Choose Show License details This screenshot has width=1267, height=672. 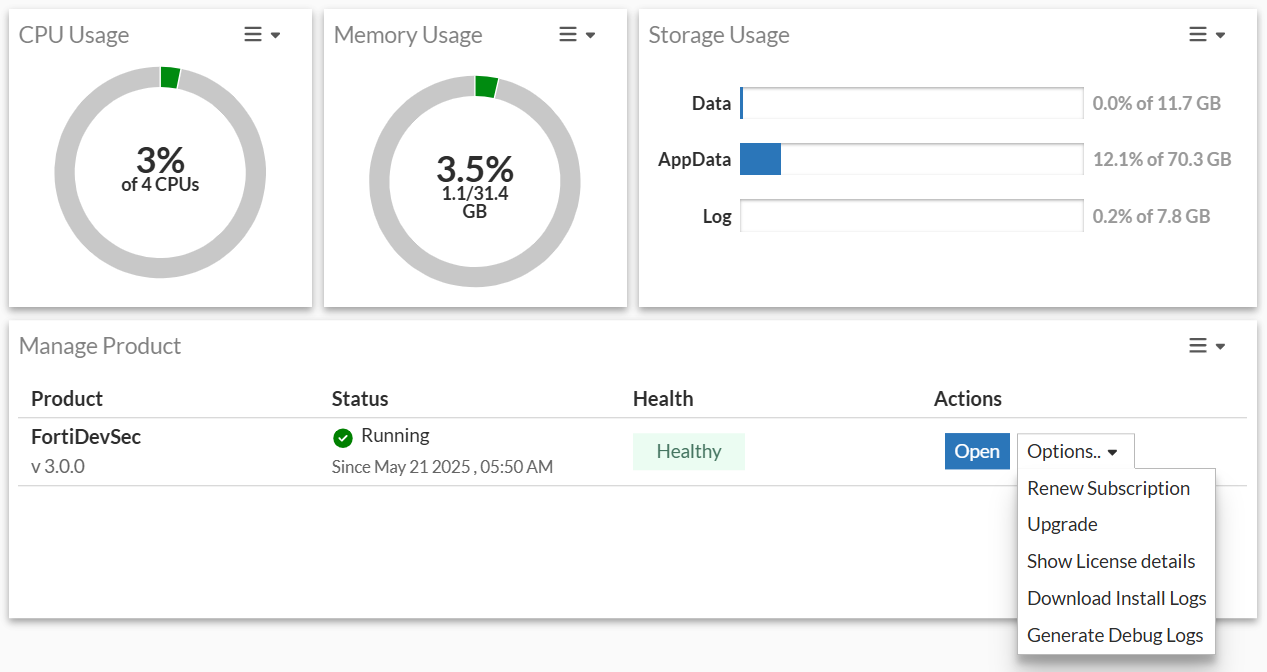[x=1111, y=561]
